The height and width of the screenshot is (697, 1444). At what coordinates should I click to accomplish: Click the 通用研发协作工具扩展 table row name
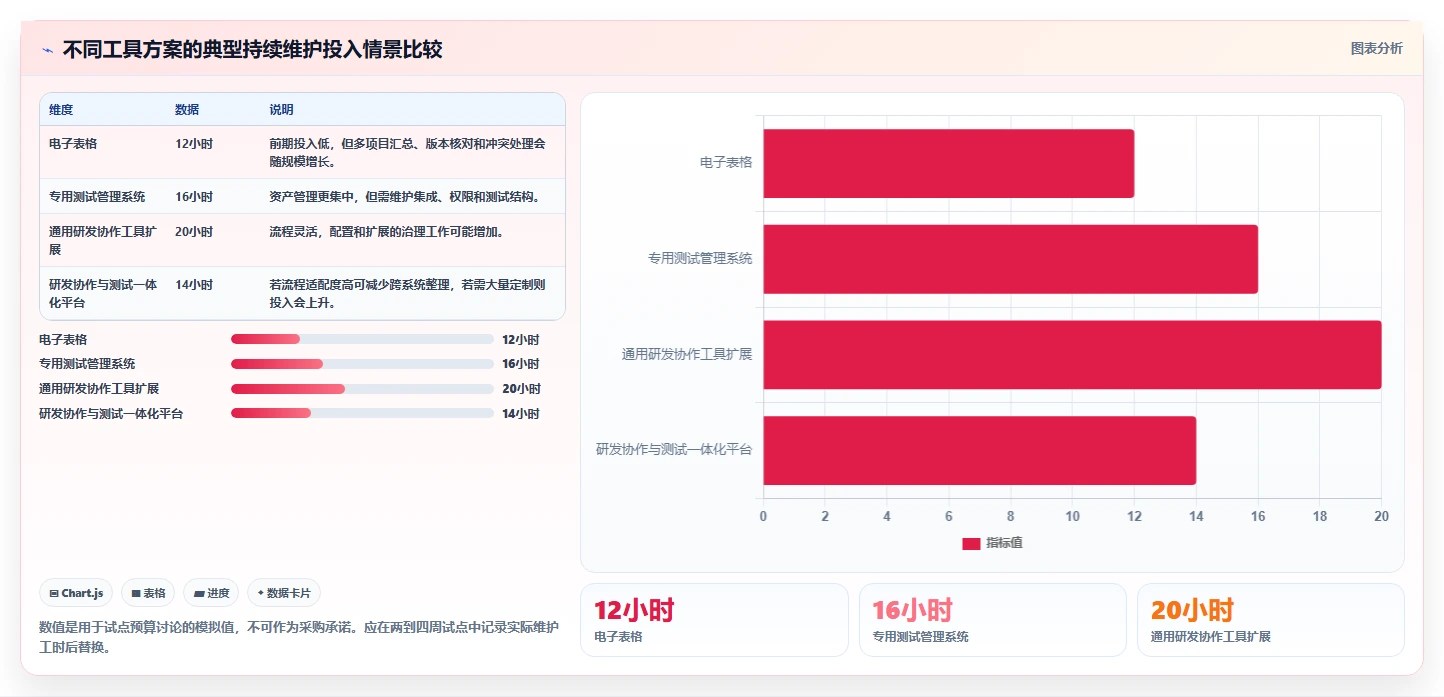pyautogui.click(x=103, y=241)
